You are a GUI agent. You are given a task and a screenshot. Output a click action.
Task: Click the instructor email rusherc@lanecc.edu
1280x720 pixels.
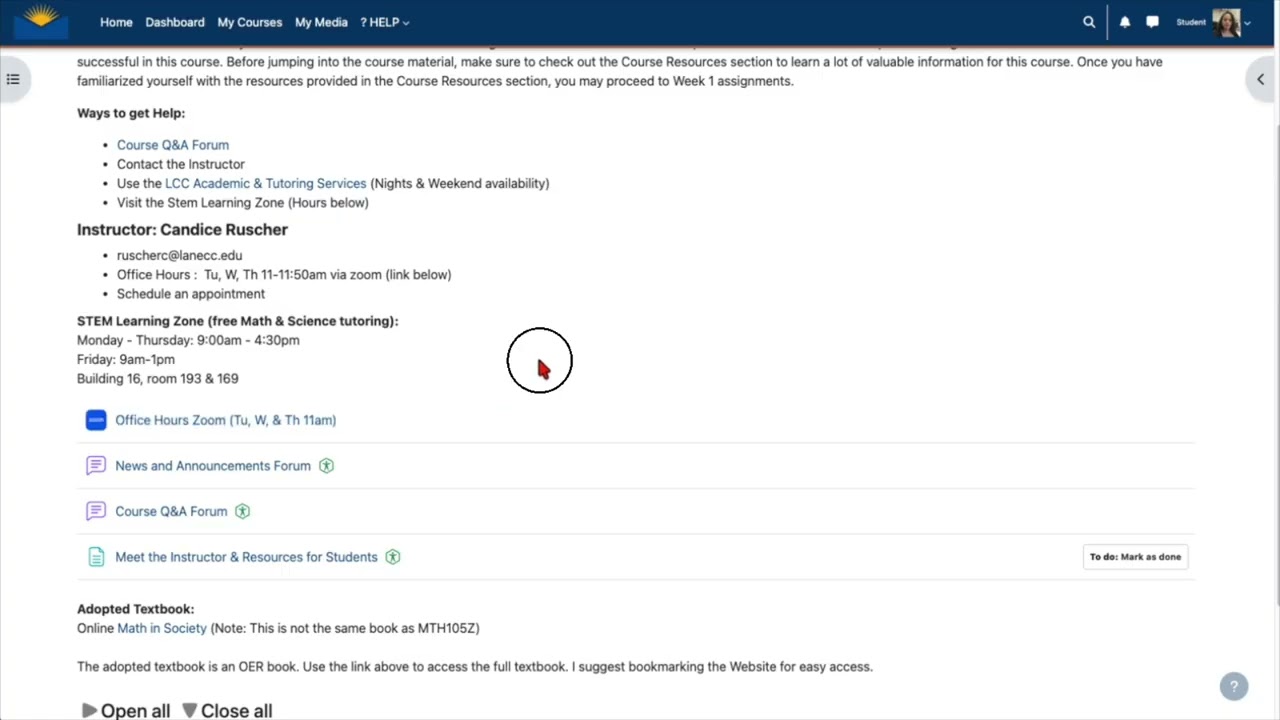[180, 255]
